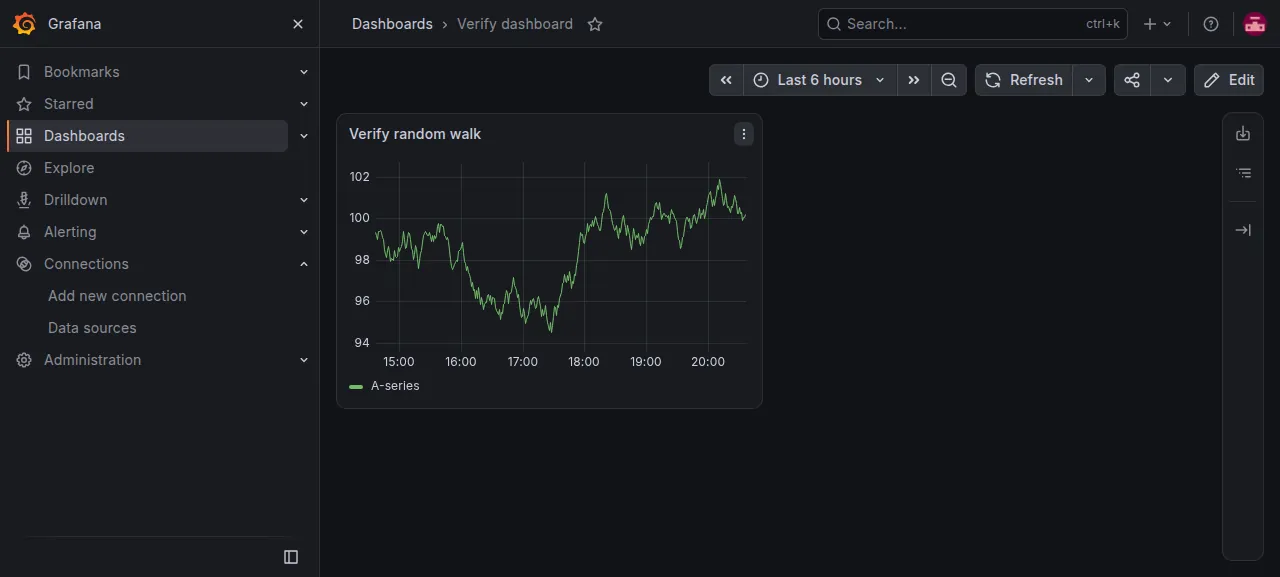Open the Starred menu item

point(68,104)
